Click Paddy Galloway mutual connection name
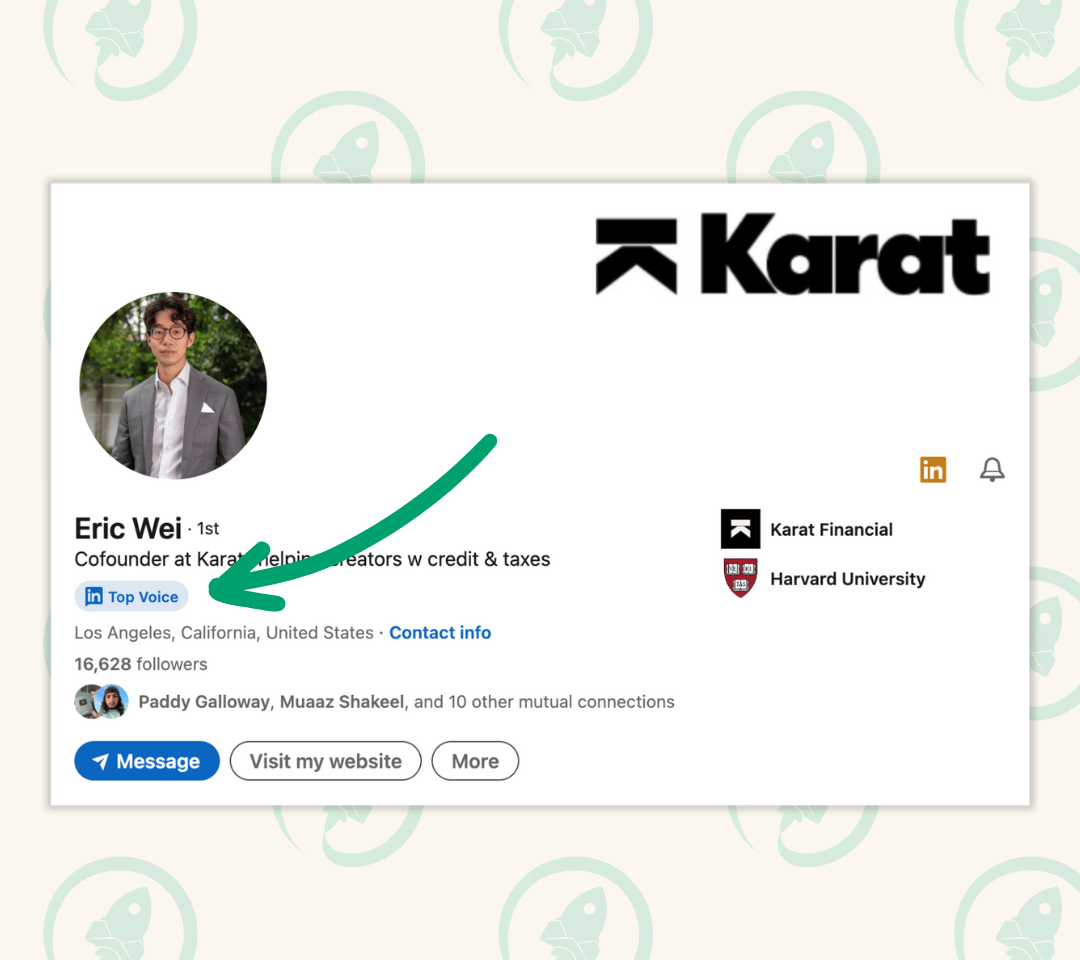The width and height of the screenshot is (1080, 960). click(x=205, y=702)
